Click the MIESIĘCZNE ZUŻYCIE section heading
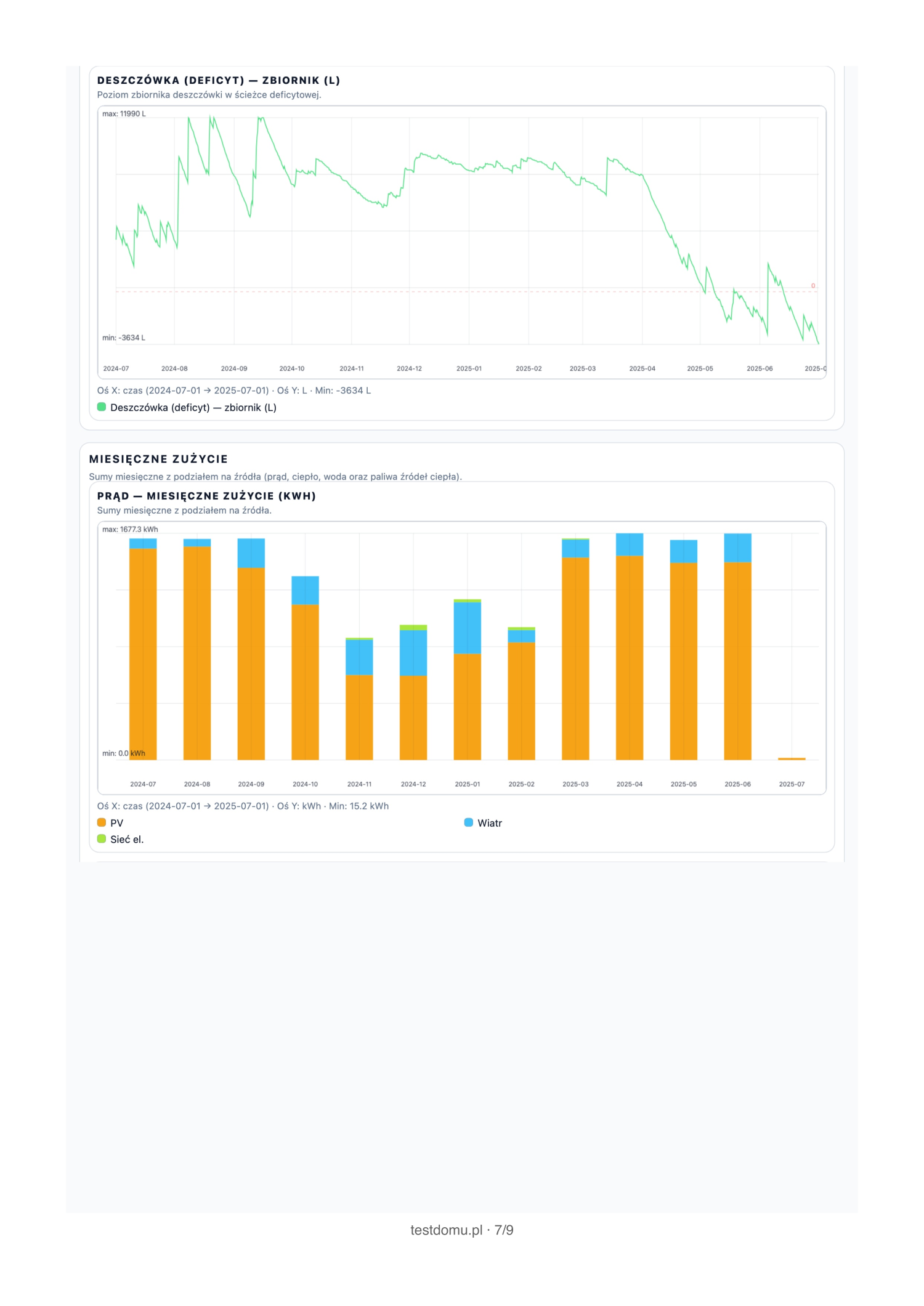 click(x=158, y=459)
